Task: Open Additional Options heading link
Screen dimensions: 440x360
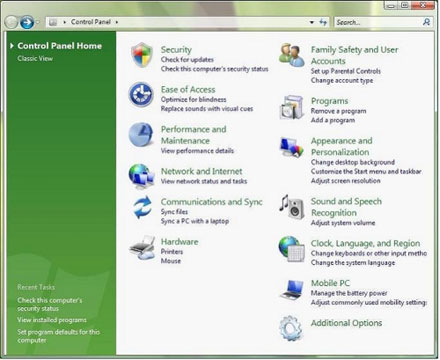Action: (346, 323)
